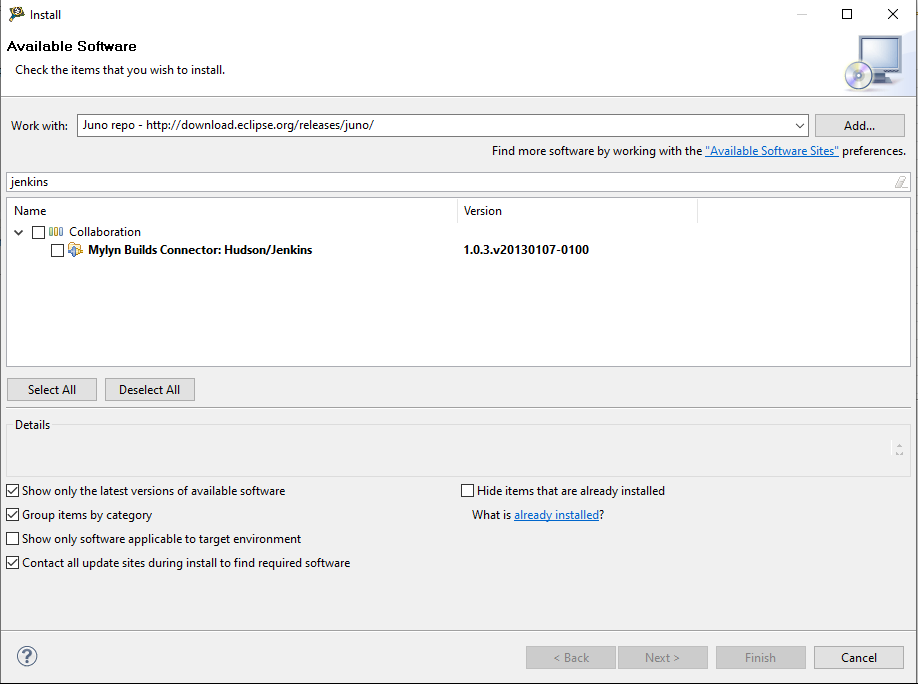Check the Collaboration category checkbox
918x684 pixels.
click(39, 232)
